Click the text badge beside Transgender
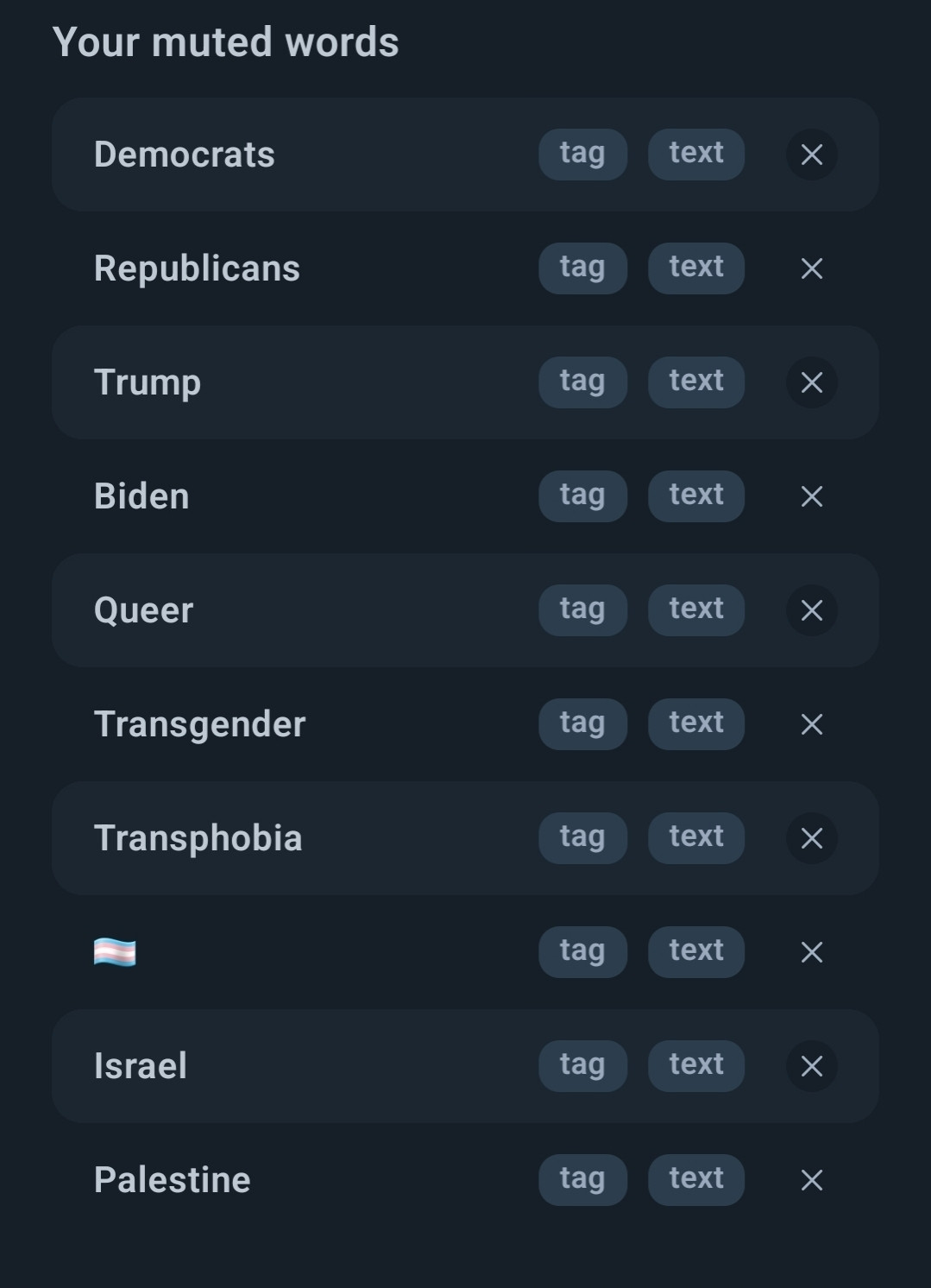 pos(696,724)
